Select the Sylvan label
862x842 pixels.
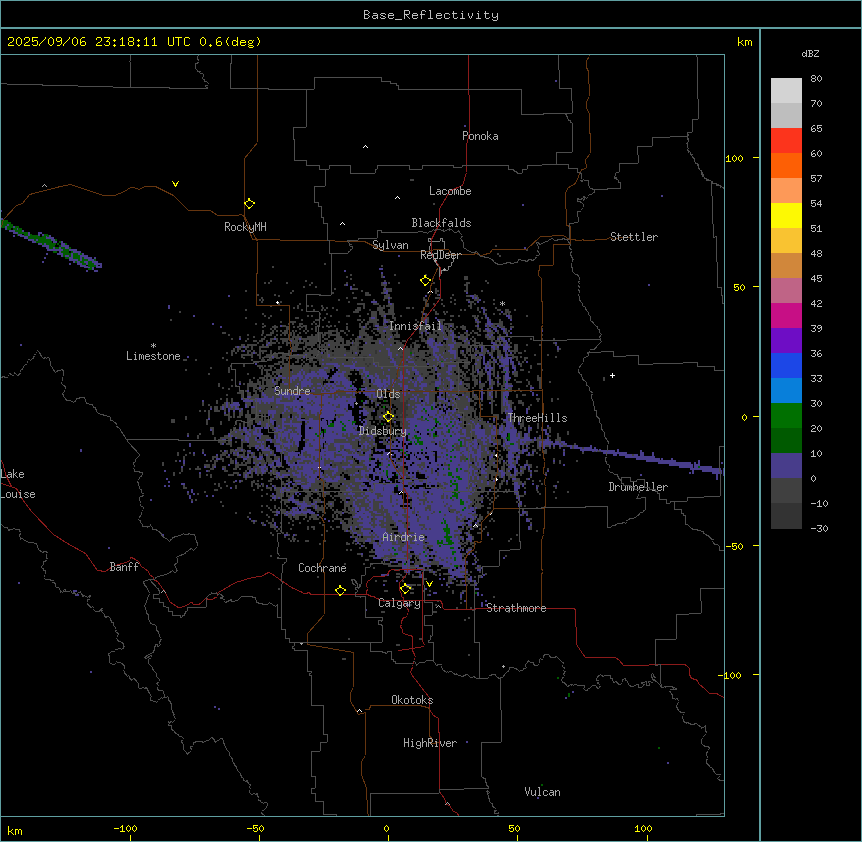(x=390, y=245)
